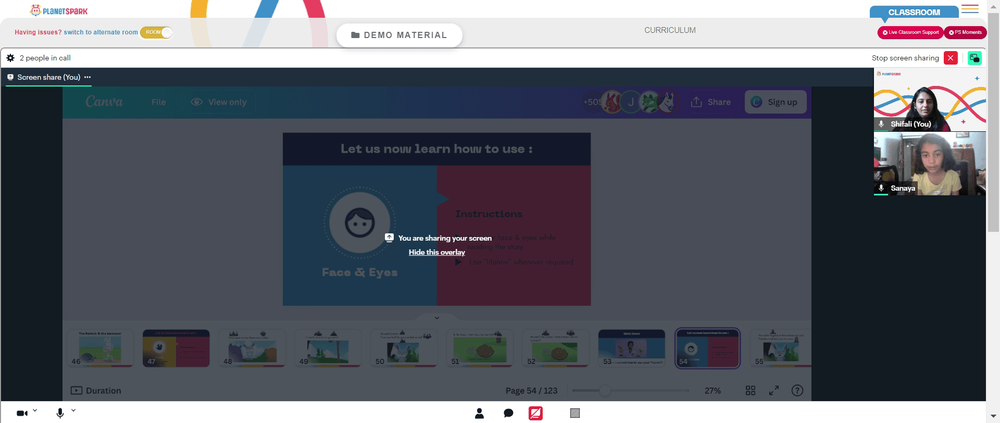The image size is (1000, 423).
Task: Click Sanaya video tile
Action: (929, 163)
